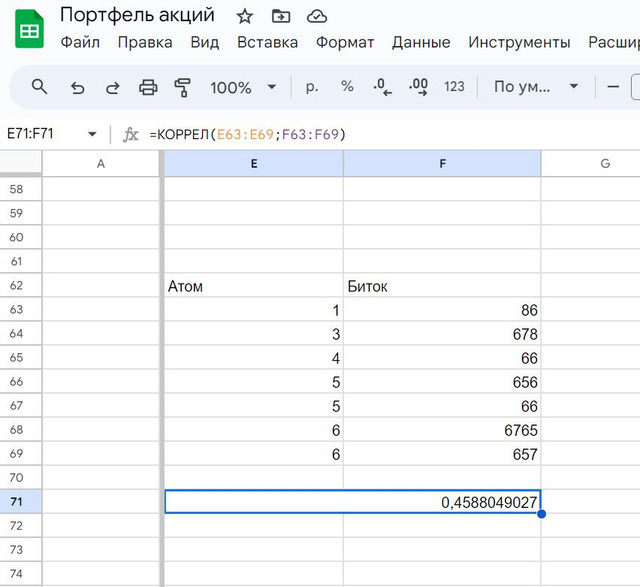Screen dimensions: 640x587
Task: Open more number formats 123
Action: 454,87
